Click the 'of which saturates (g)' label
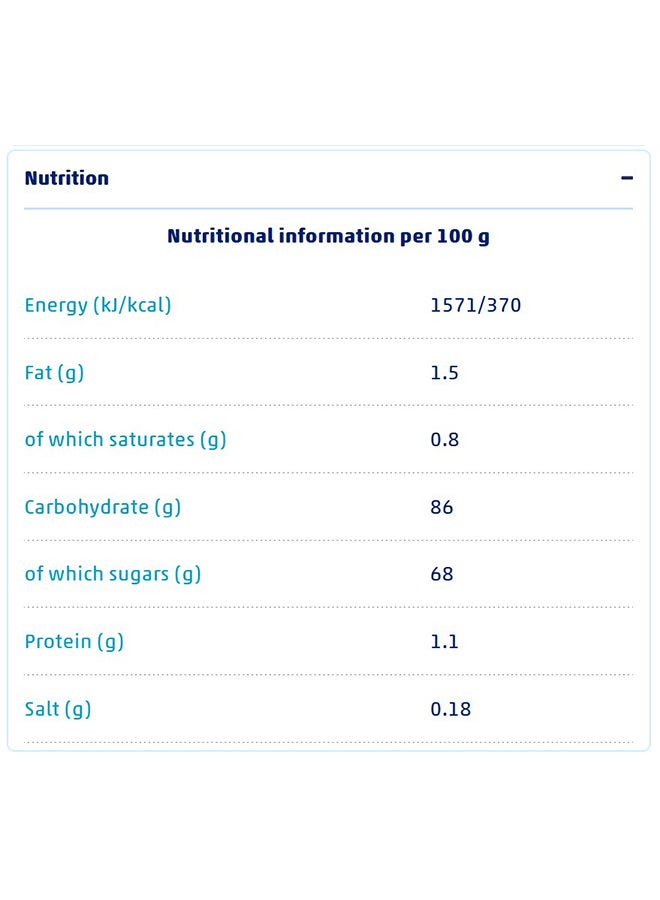This screenshot has width=660, height=900. 126,440
